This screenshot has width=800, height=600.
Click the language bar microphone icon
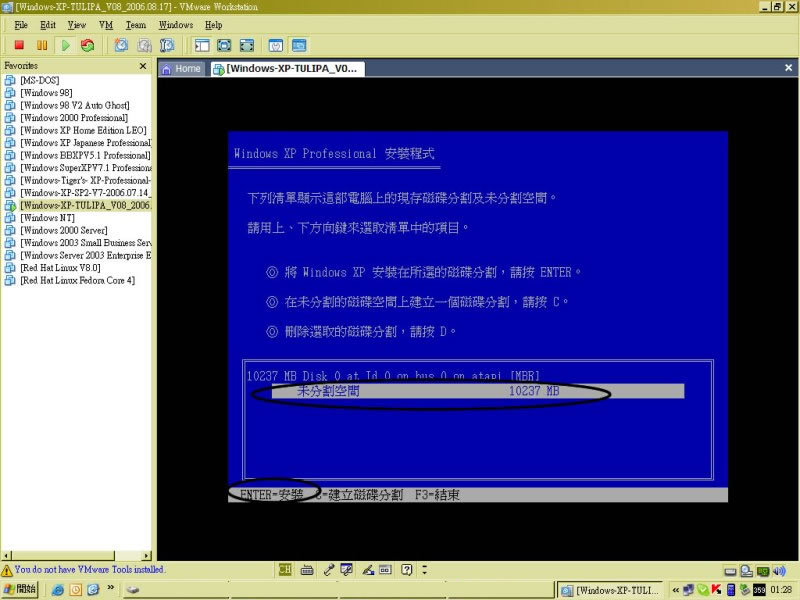(x=329, y=569)
